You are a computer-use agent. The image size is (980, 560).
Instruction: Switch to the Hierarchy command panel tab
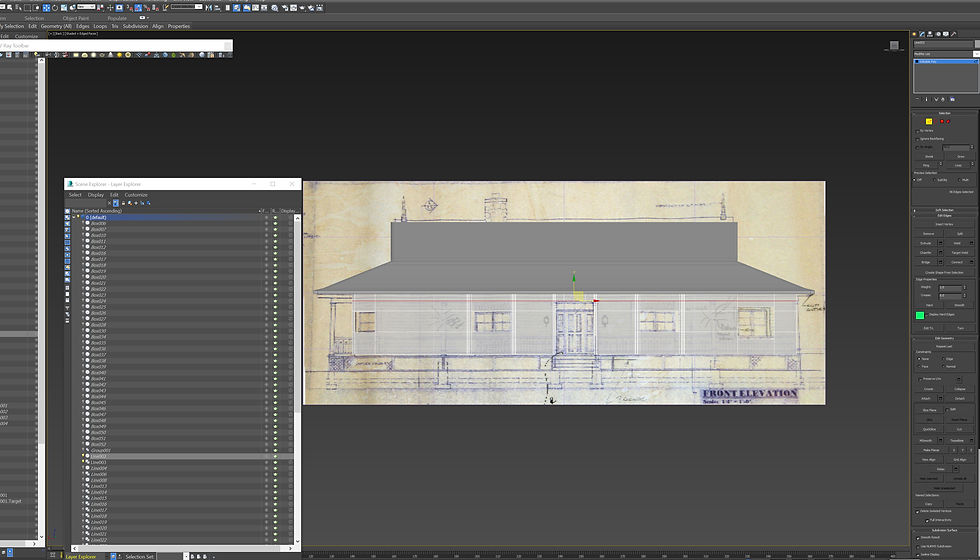pyautogui.click(x=930, y=34)
